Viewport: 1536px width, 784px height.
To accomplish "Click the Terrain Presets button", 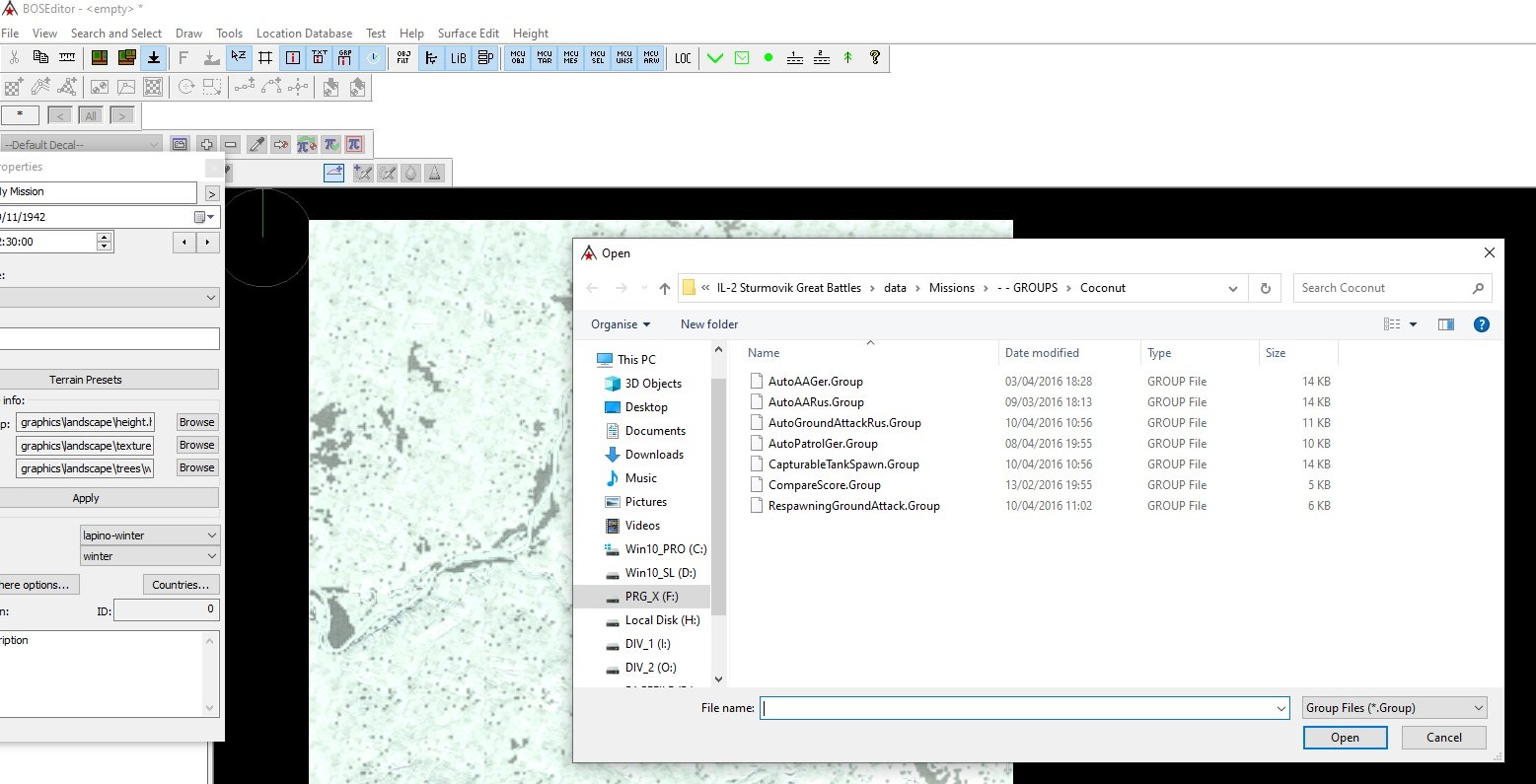I will pyautogui.click(x=86, y=380).
